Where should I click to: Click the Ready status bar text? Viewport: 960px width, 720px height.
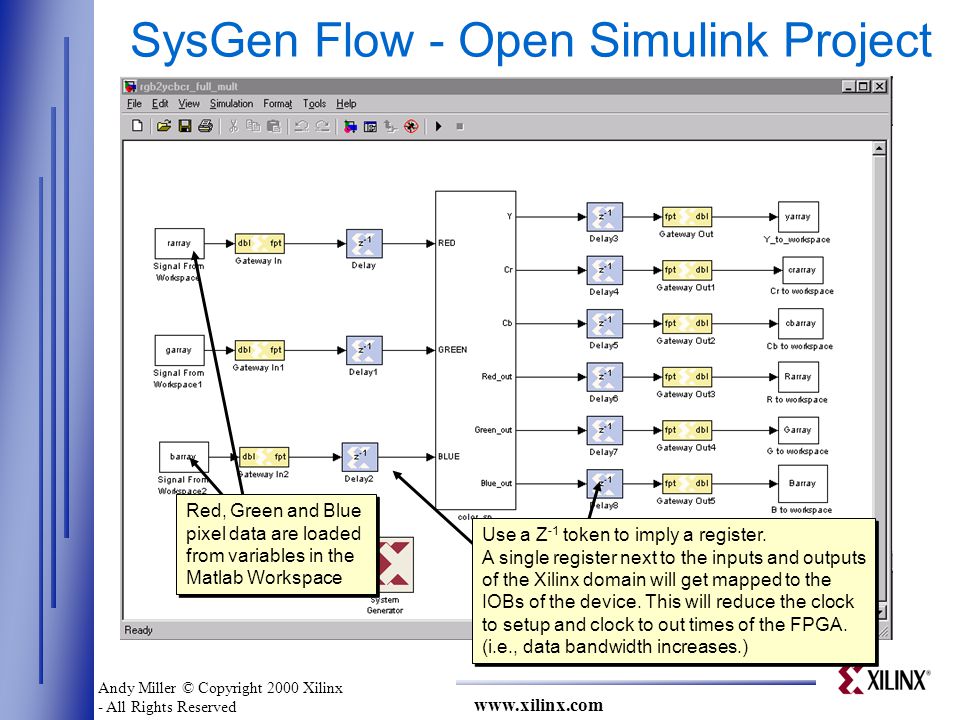(138, 630)
